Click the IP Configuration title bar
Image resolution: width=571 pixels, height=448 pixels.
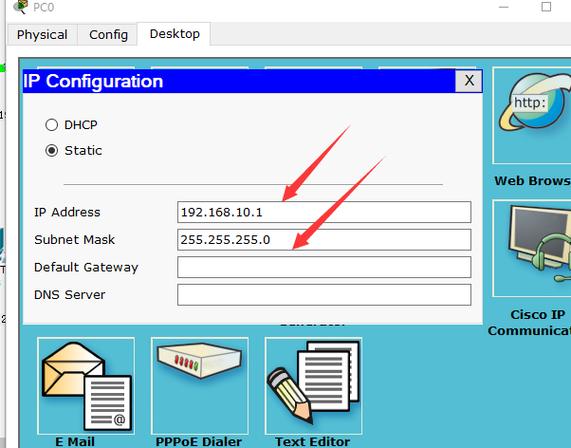tap(239, 81)
